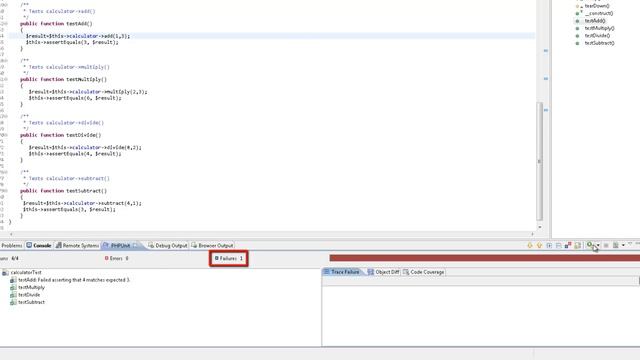
Task: Open the Browser Output tab
Action: (x=212, y=245)
